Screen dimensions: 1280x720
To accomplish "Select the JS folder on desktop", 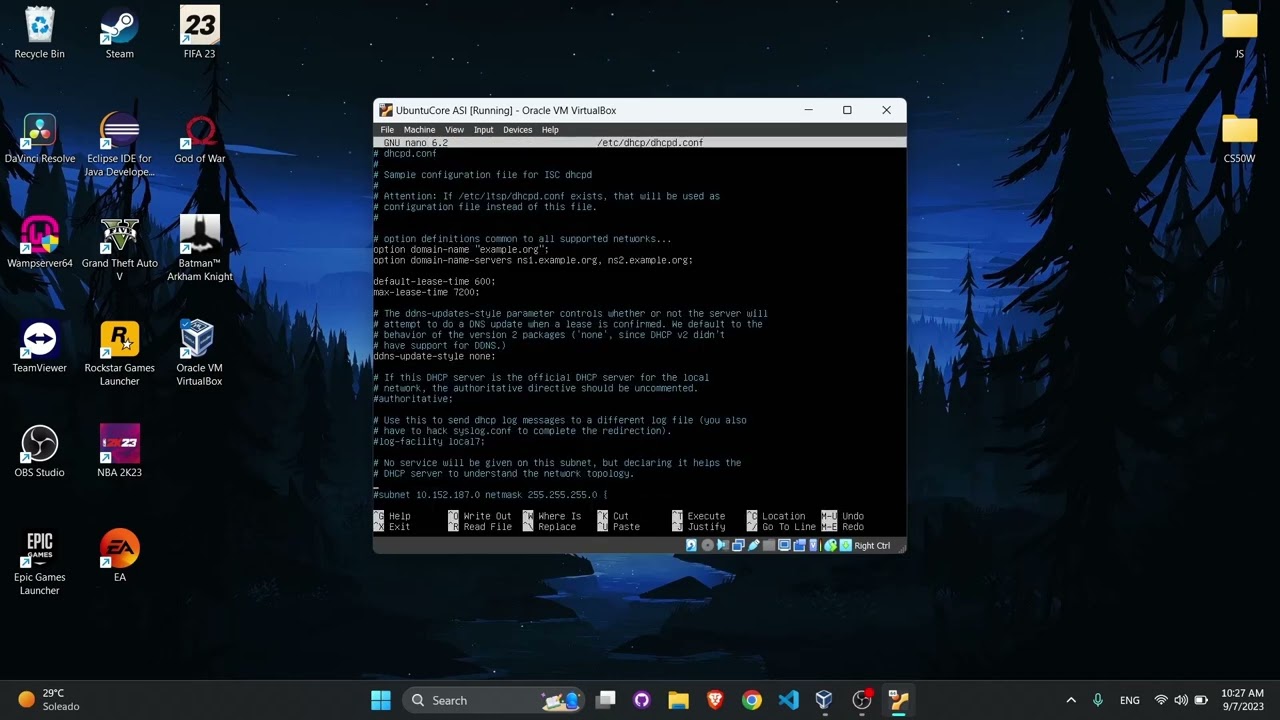I will tap(1239, 33).
